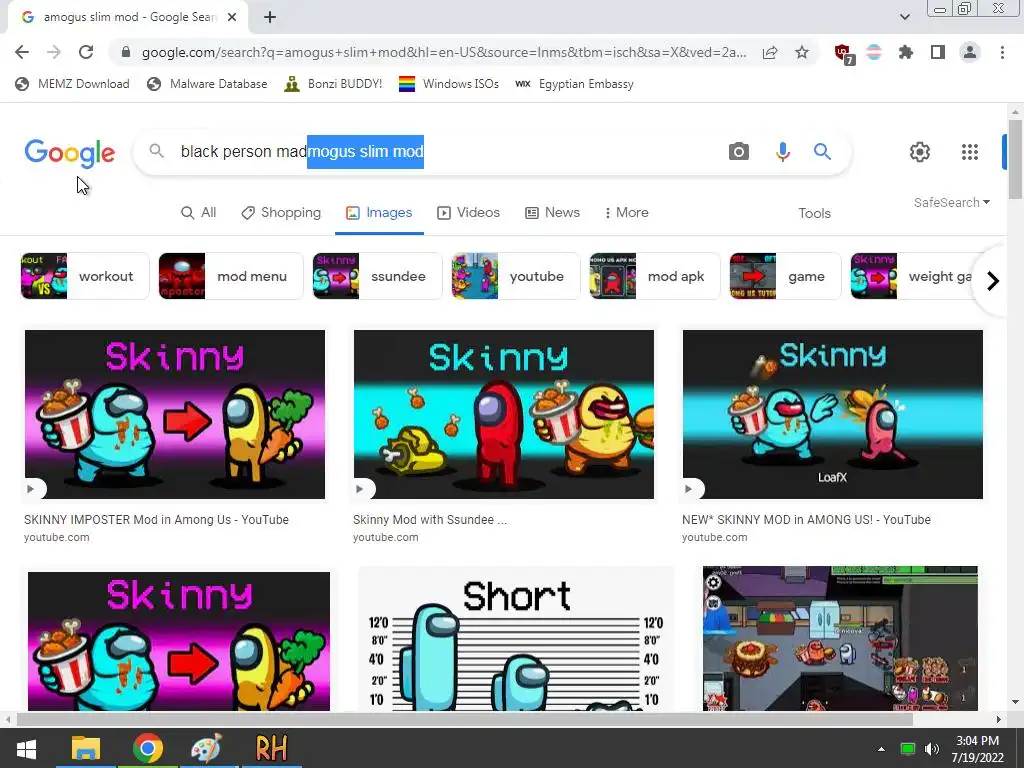Filter results with the youtube chip
Image resolution: width=1024 pixels, height=768 pixels.
point(516,276)
